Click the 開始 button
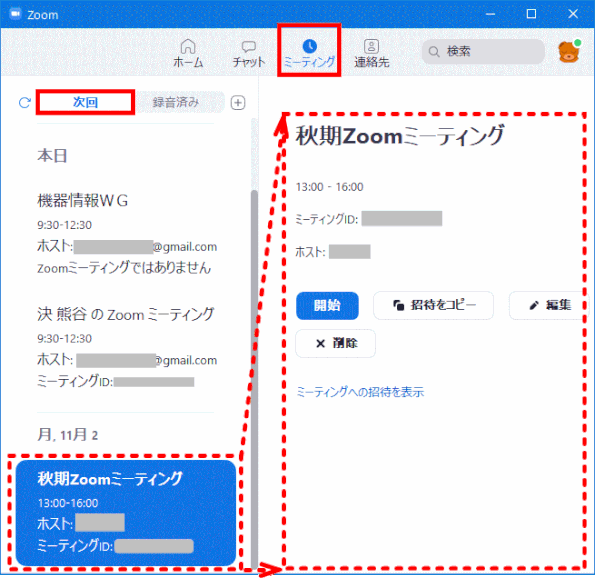The image size is (595, 578). coord(327,306)
